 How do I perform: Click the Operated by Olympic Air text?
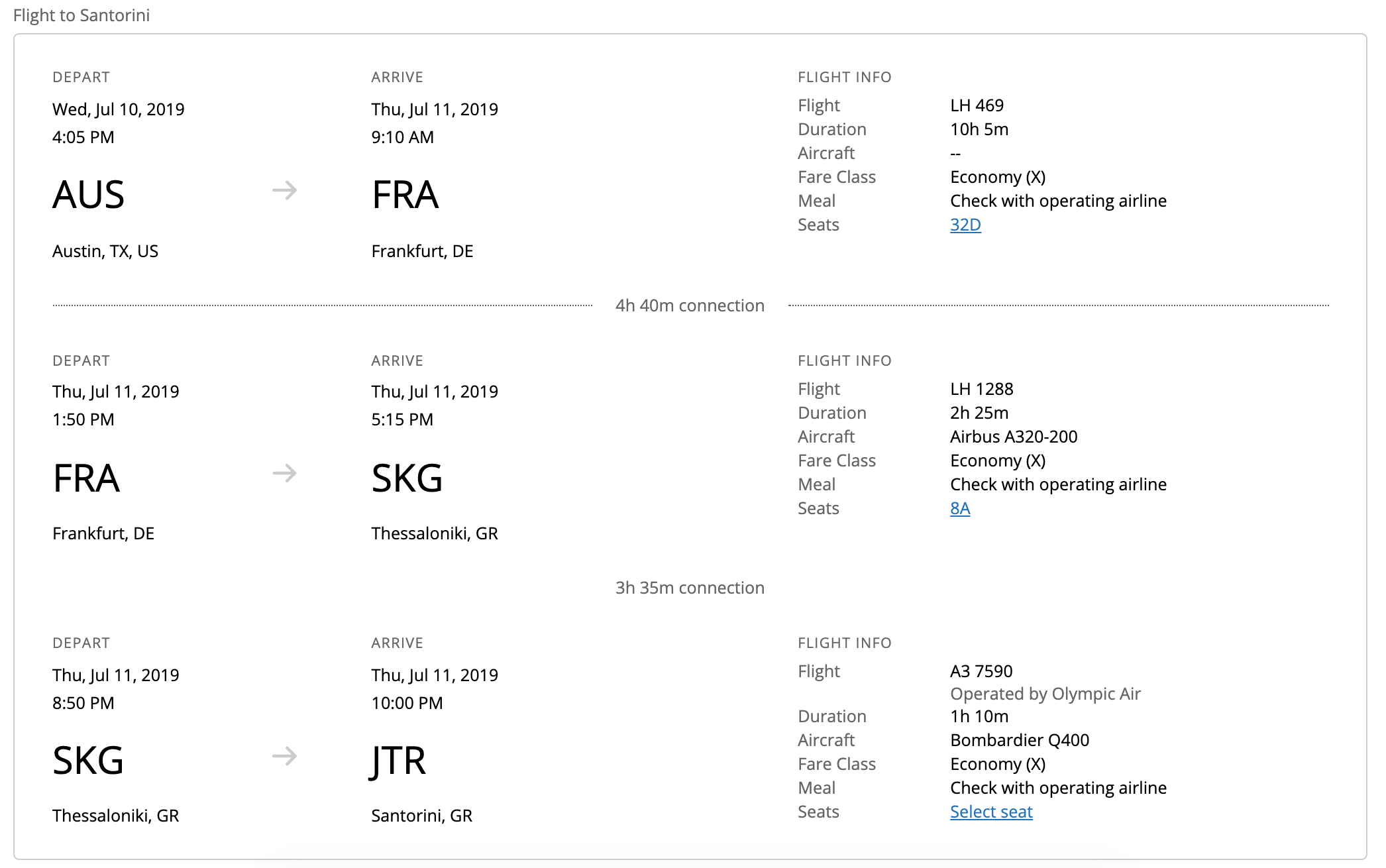coord(1045,694)
